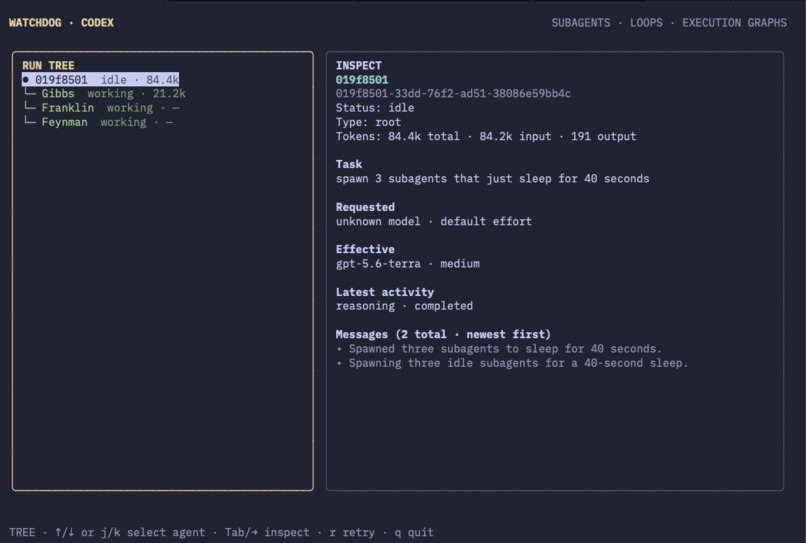Click the TREE mode label in footer

tap(22, 532)
